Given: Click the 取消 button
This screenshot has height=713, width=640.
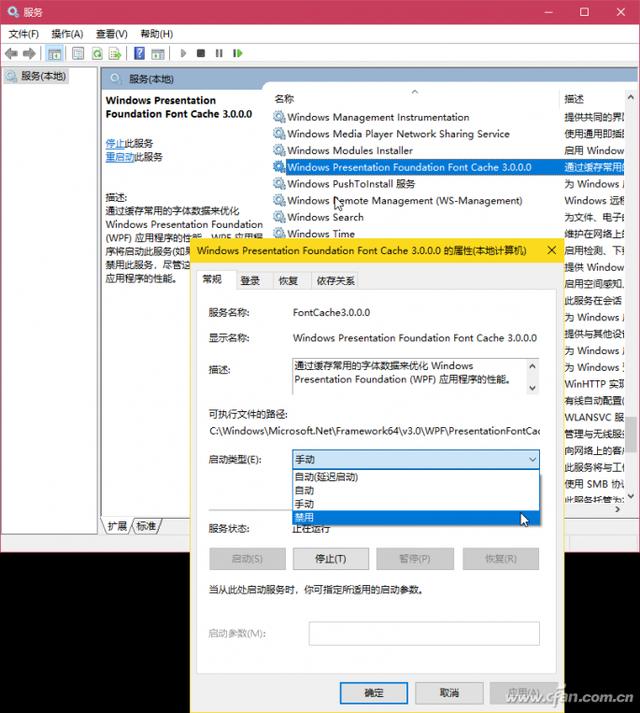Looking at the screenshot, I should point(449,693).
